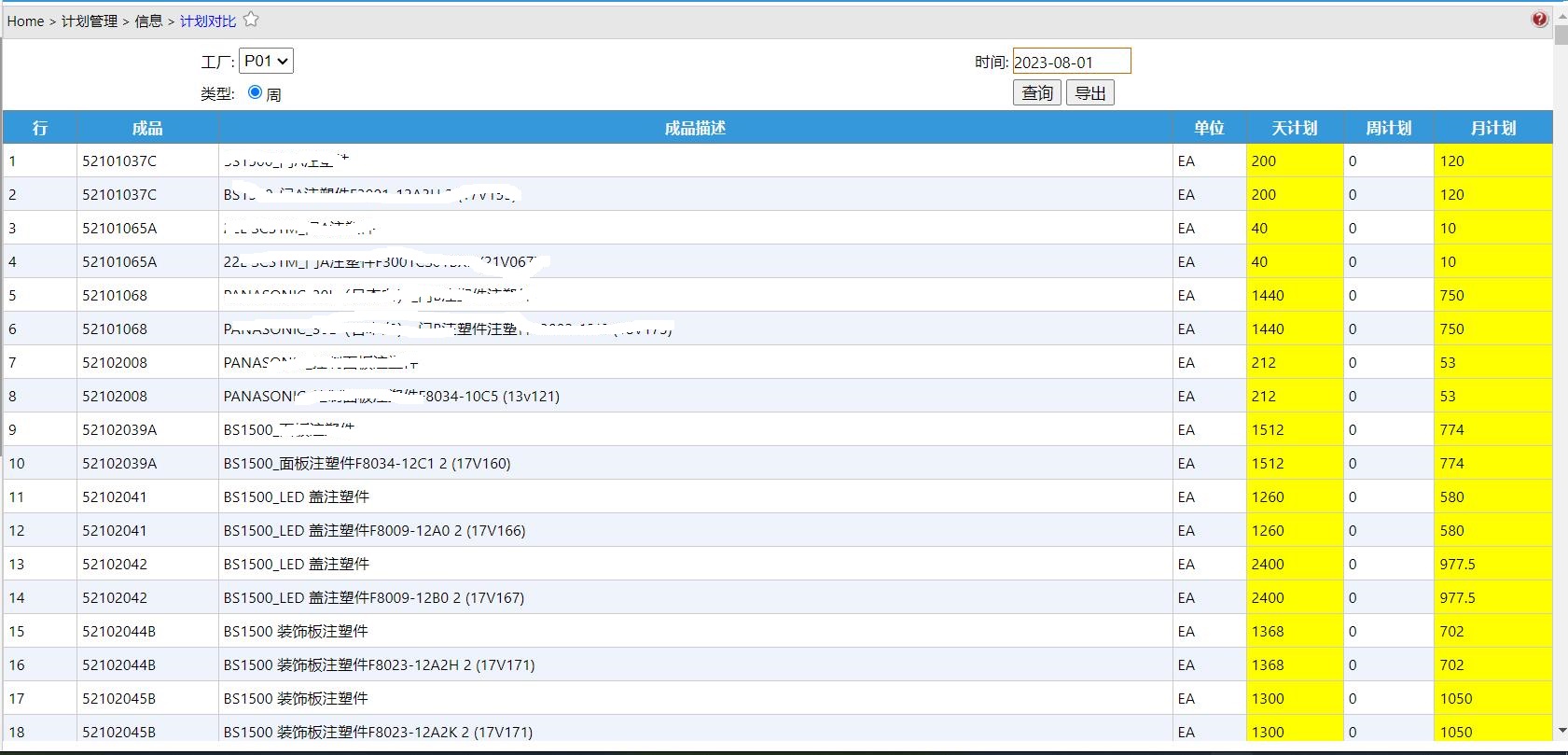Click the EA unit in row 12

pyautogui.click(x=1186, y=530)
